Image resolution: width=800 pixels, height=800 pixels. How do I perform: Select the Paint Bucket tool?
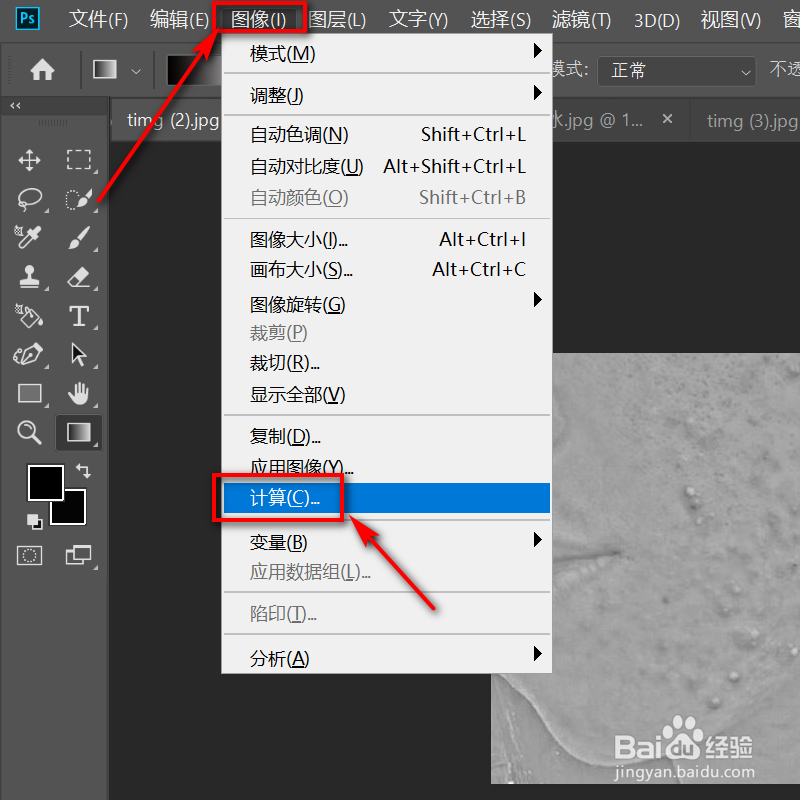[29, 316]
